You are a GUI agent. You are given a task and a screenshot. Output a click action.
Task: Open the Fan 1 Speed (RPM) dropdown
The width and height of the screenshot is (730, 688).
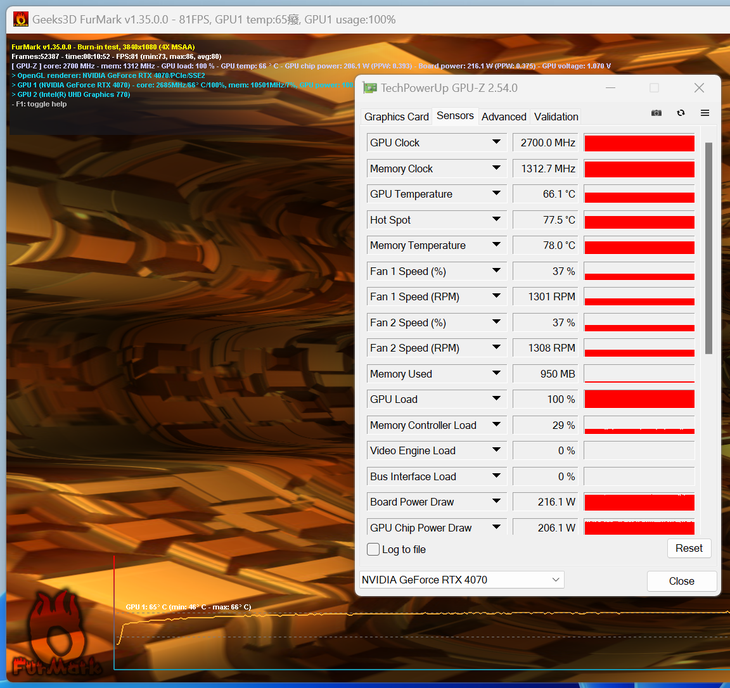click(496, 296)
